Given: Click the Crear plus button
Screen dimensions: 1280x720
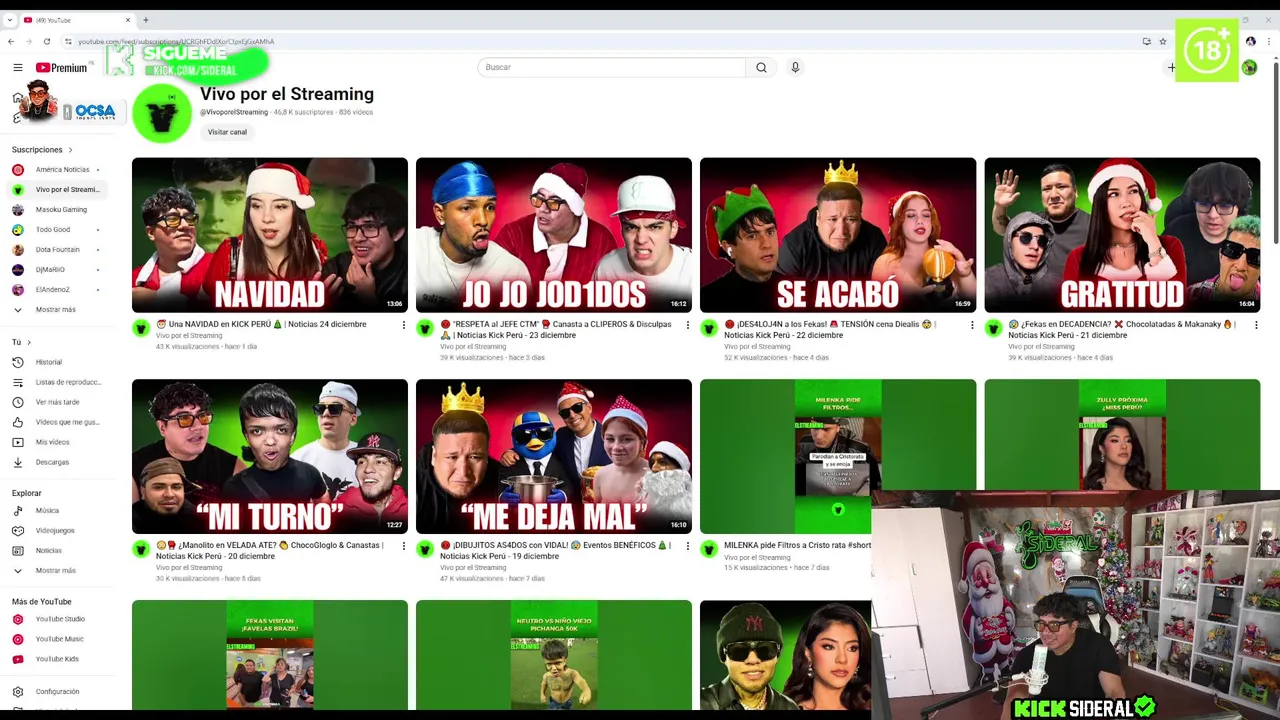Looking at the screenshot, I should pyautogui.click(x=1172, y=67).
